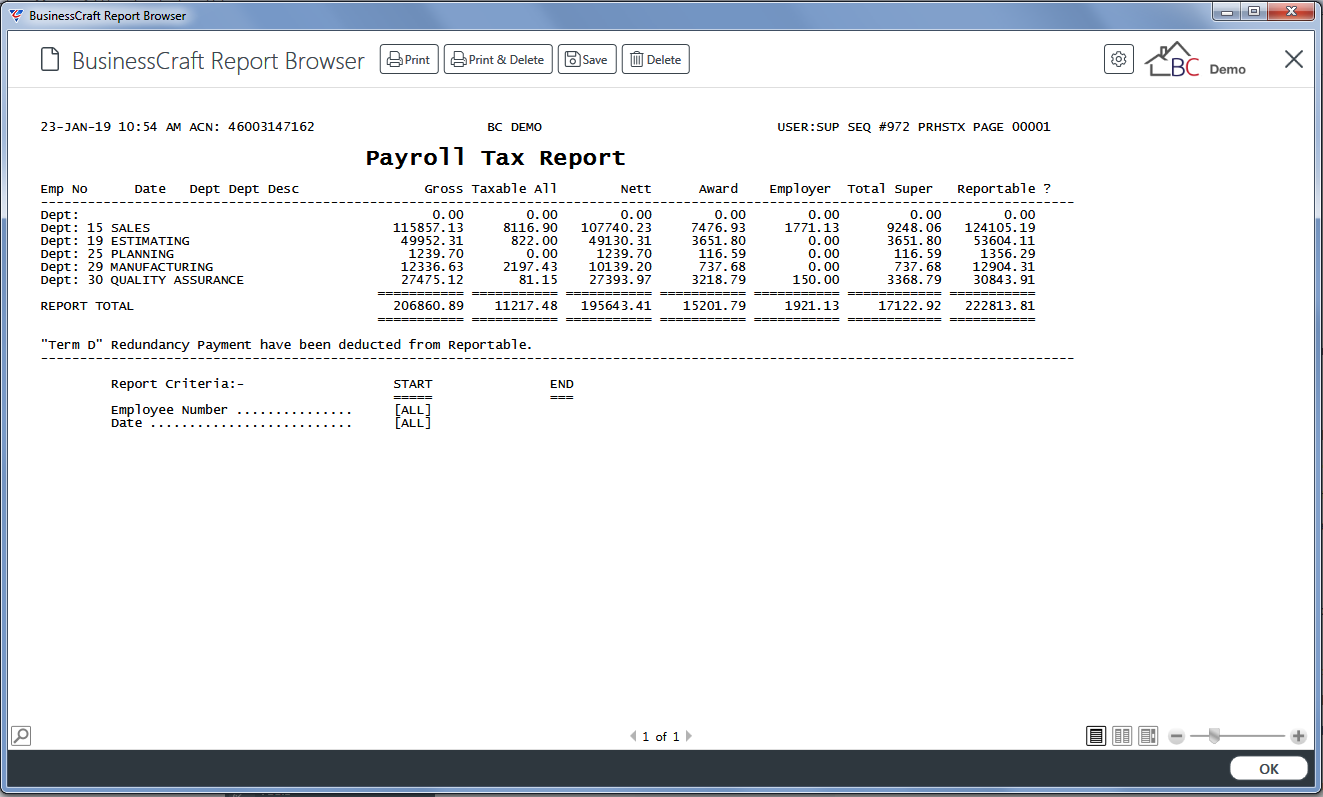This screenshot has height=797, width=1323.
Task: Click the 'Dept: 19 ESTIMATING' row label
Action: click(115, 241)
